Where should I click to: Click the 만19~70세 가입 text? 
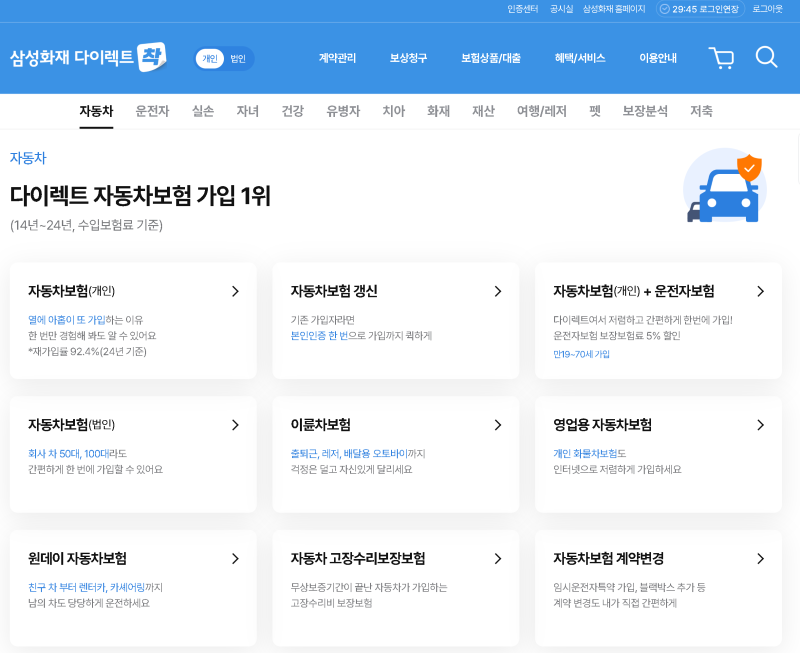581,354
